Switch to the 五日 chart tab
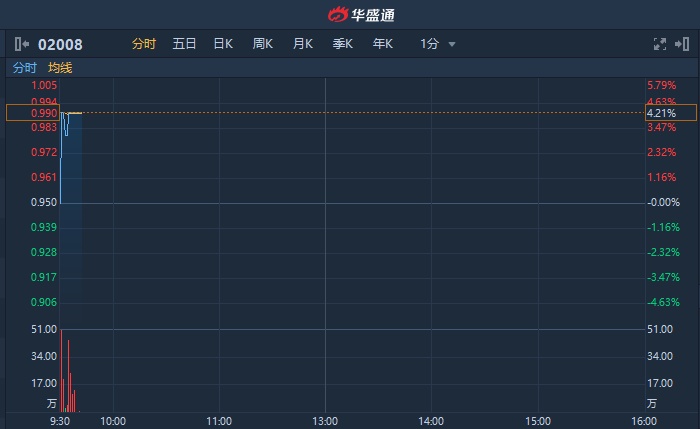700x429 pixels. 184,44
